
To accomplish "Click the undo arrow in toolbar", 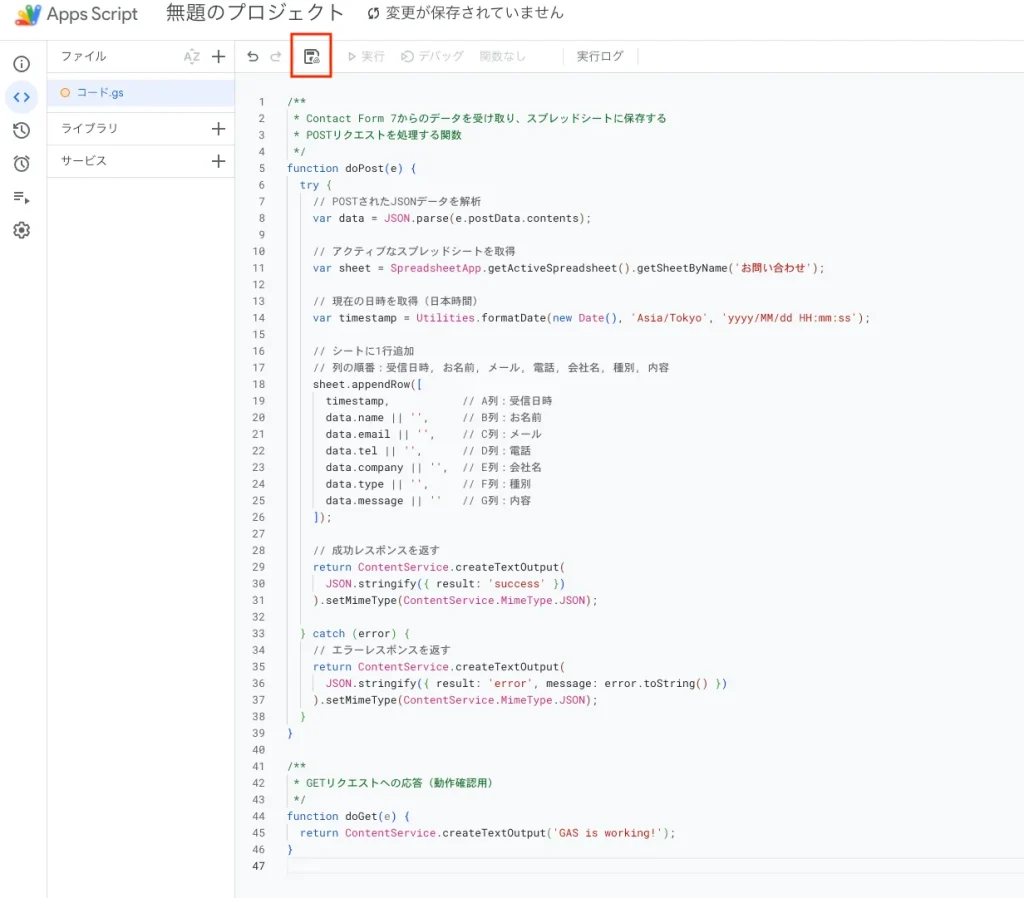I will [253, 57].
